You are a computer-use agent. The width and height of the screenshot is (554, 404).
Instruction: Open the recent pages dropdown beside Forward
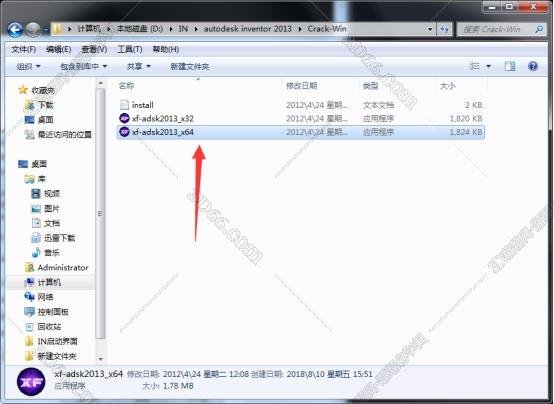tap(46, 30)
